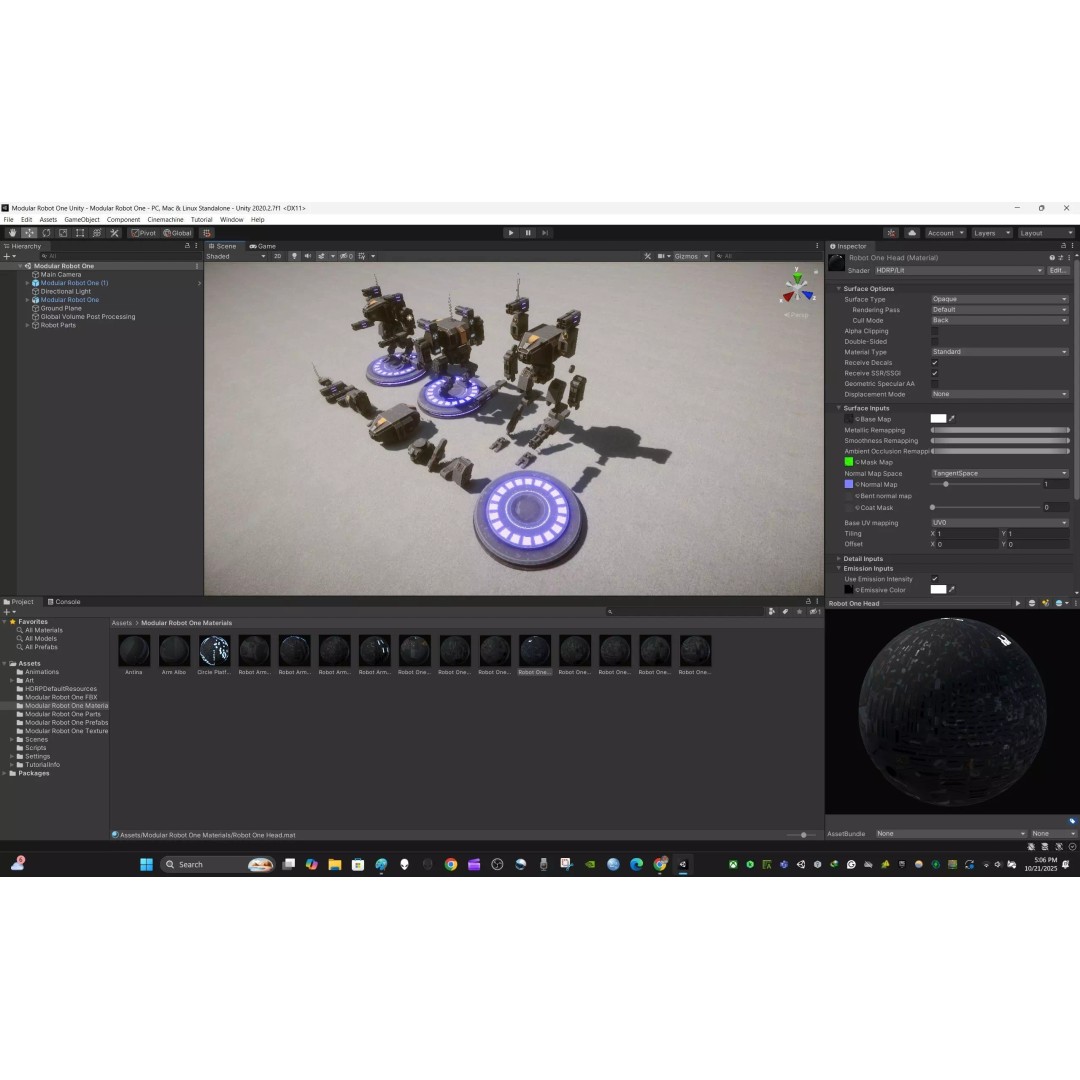This screenshot has height=1080, width=1080.
Task: Open the Layers dropdown
Action: click(992, 233)
